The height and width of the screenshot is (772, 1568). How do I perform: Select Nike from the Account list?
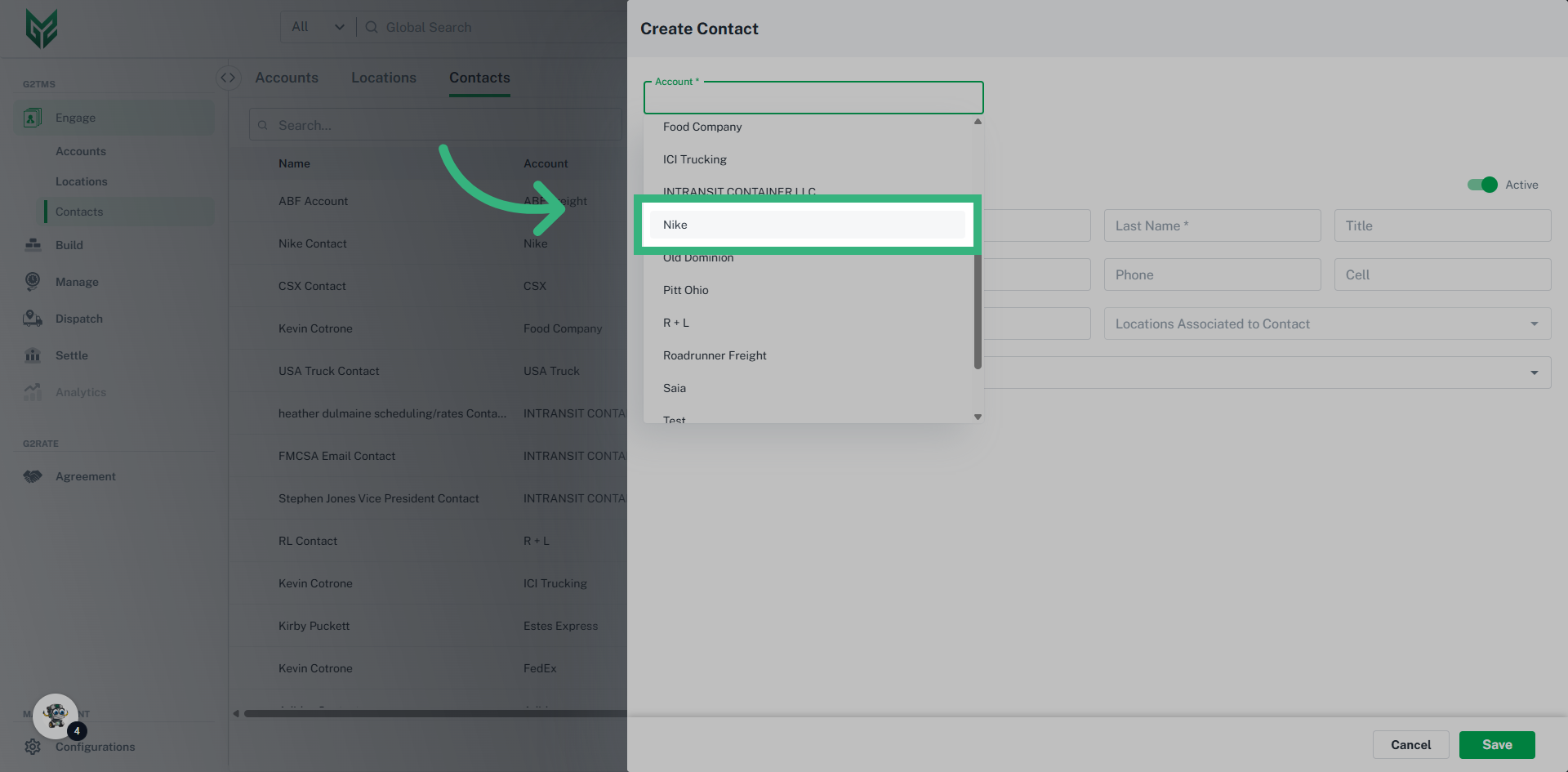[x=807, y=225]
